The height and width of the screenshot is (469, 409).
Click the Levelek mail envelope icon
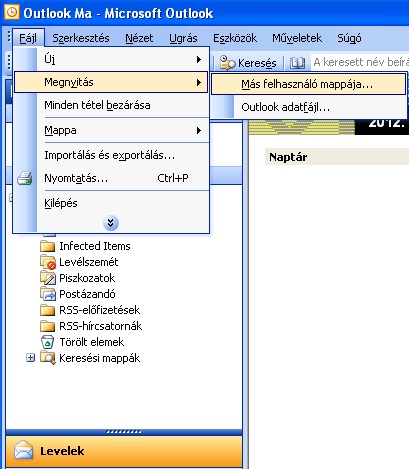pos(24,451)
